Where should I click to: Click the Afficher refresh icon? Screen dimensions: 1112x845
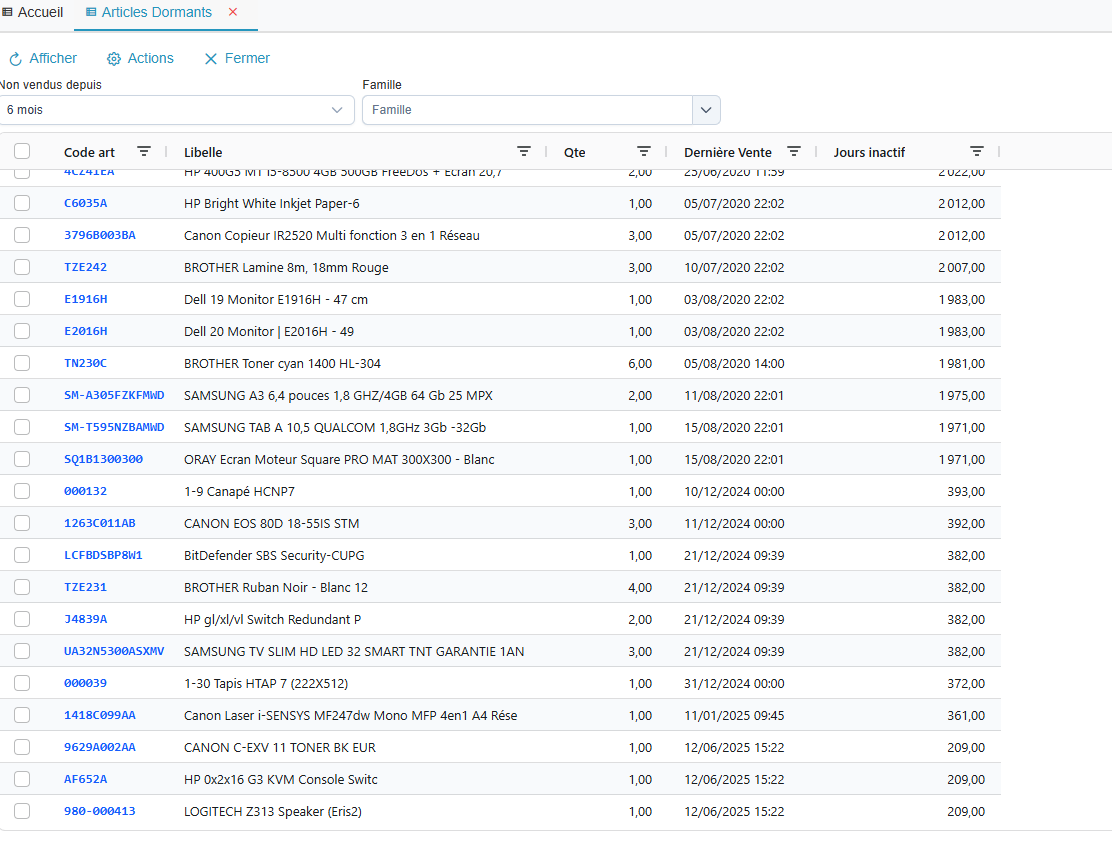(15, 59)
